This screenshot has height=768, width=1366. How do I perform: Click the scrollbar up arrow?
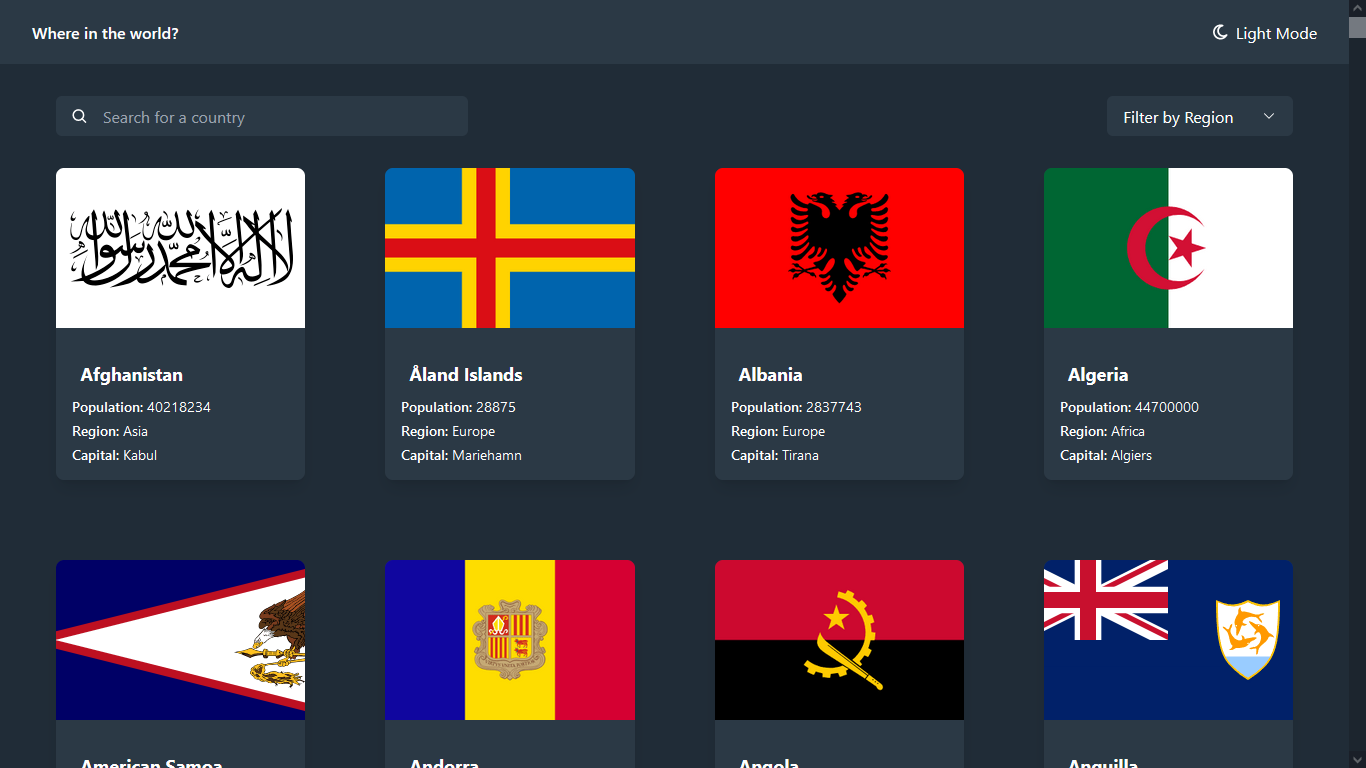(1357, 8)
